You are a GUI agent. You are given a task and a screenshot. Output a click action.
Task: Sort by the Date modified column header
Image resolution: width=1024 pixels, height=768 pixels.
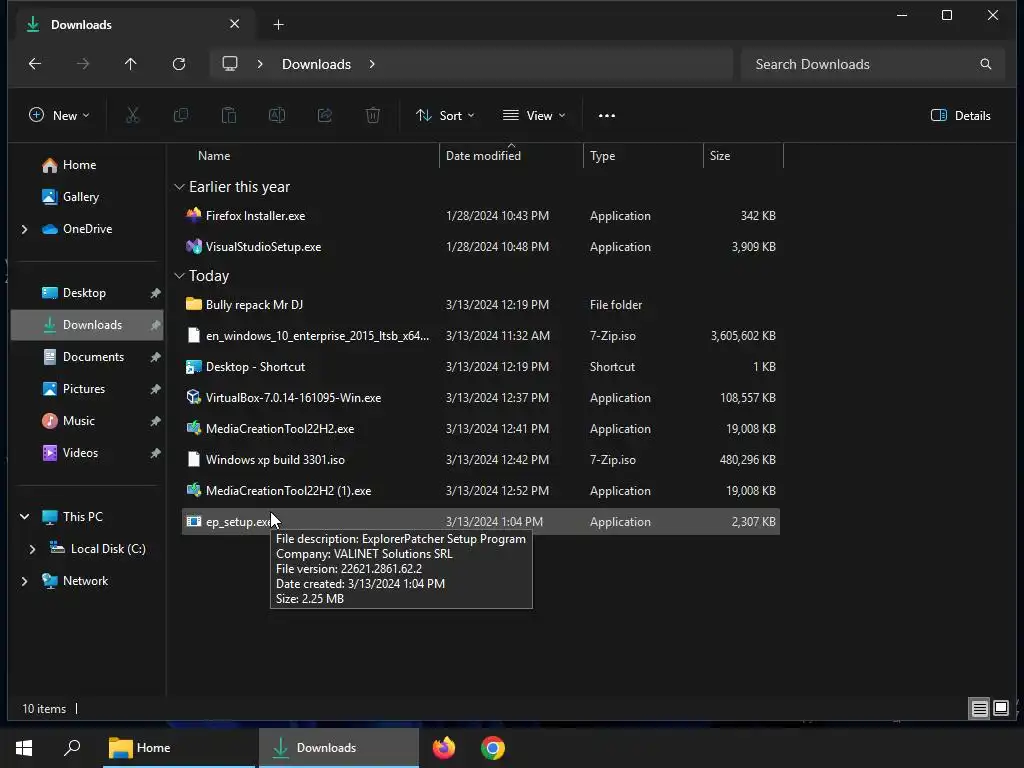[511, 156]
